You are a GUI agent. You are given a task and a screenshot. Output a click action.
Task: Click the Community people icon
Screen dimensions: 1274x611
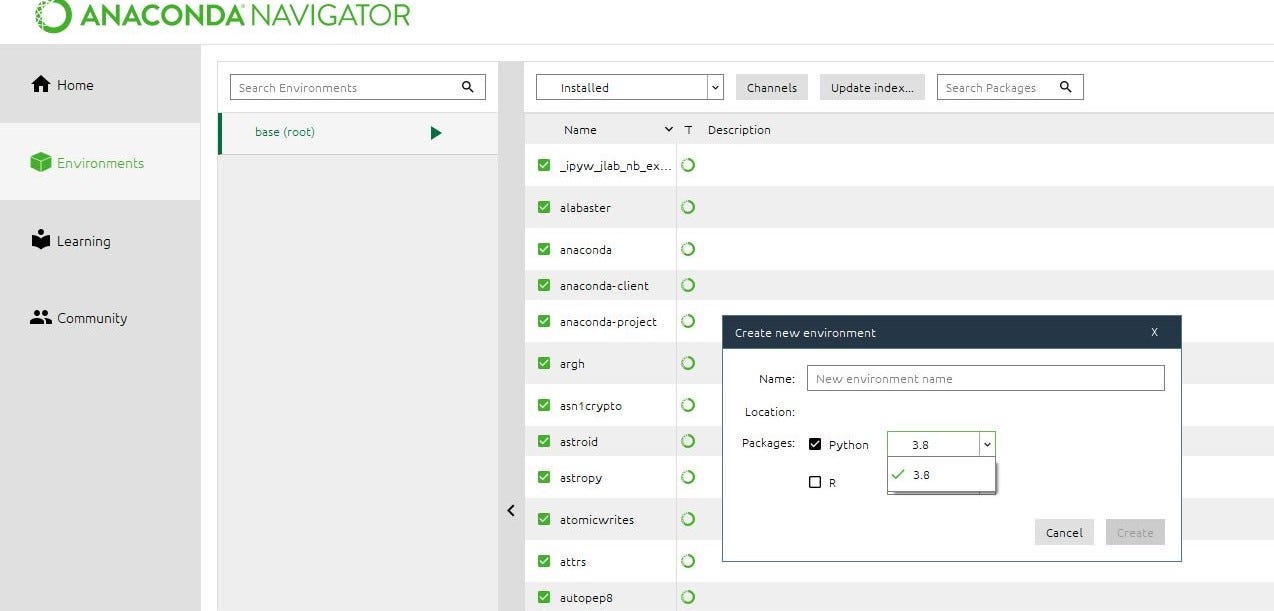41,318
